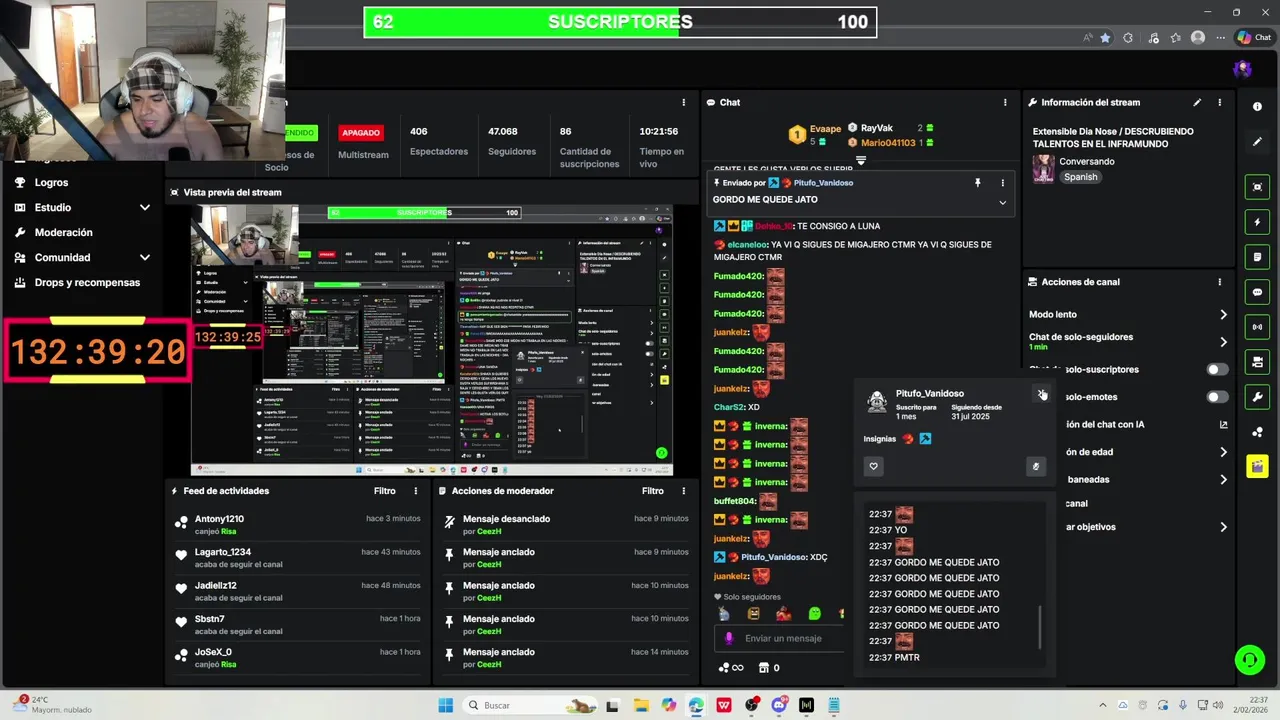
Task: Open Acciones de moderador three-dot menu
Action: [684, 491]
